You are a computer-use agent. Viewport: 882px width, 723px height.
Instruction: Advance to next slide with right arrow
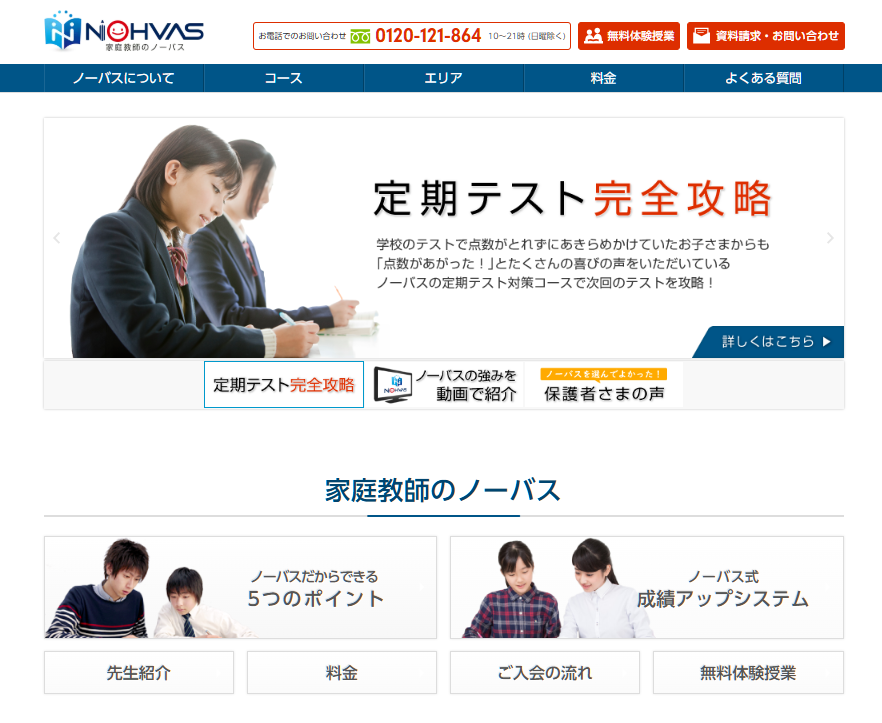click(830, 238)
